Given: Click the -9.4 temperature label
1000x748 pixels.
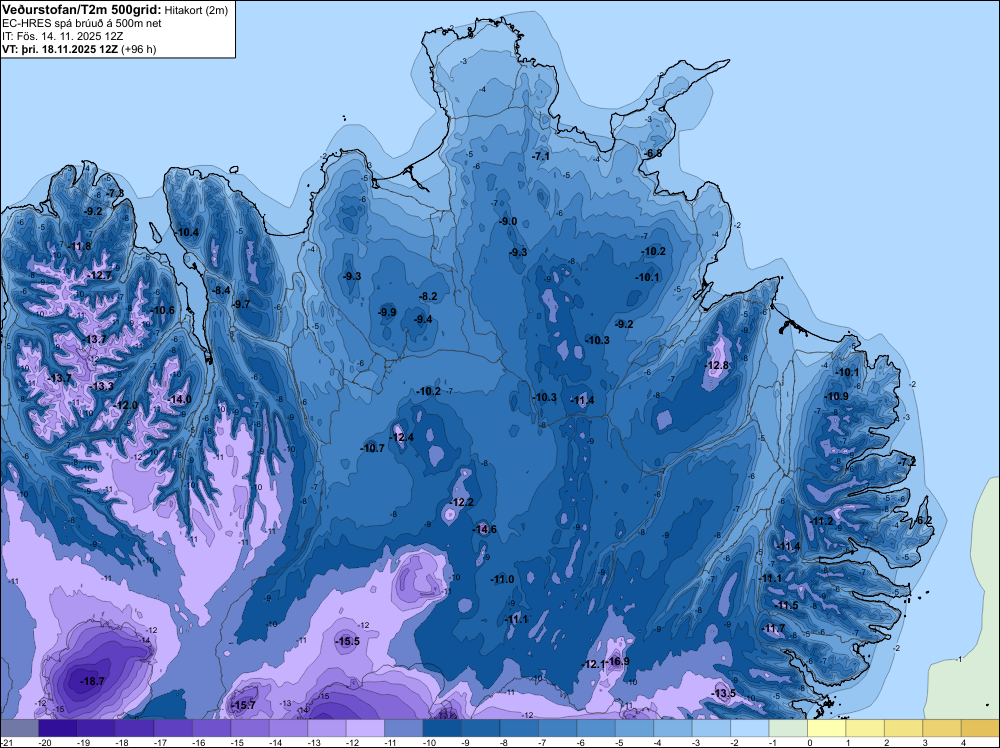Looking at the screenshot, I should point(423,319).
